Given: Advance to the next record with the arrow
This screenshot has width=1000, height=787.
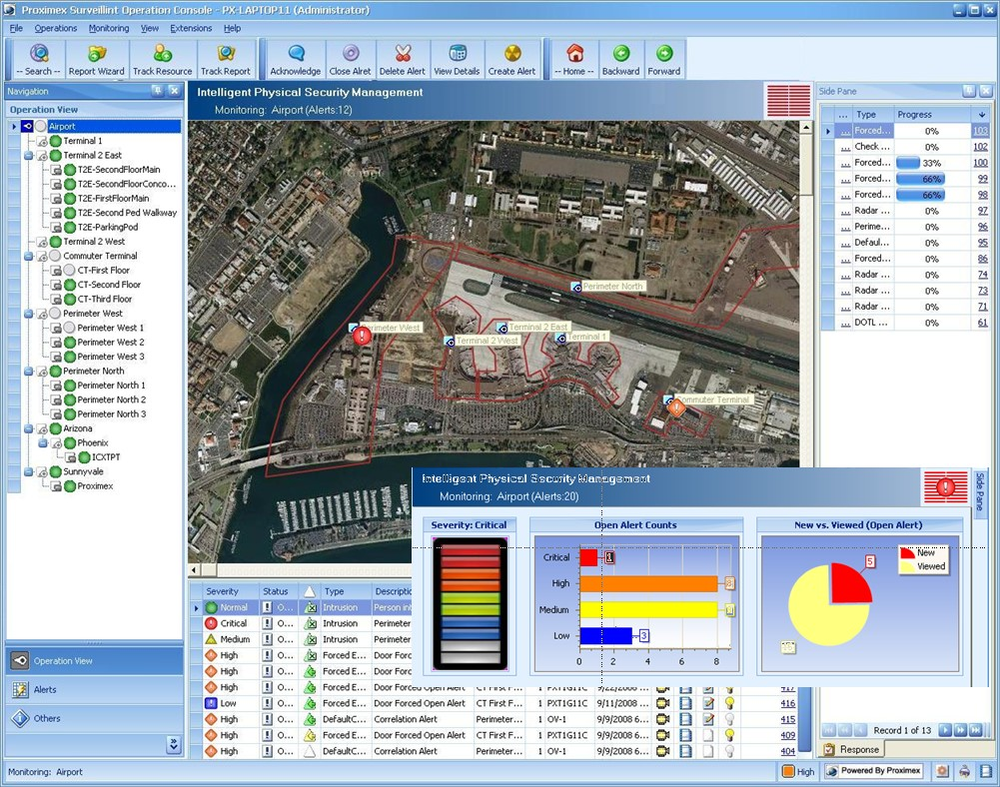Looking at the screenshot, I should coord(945,730).
